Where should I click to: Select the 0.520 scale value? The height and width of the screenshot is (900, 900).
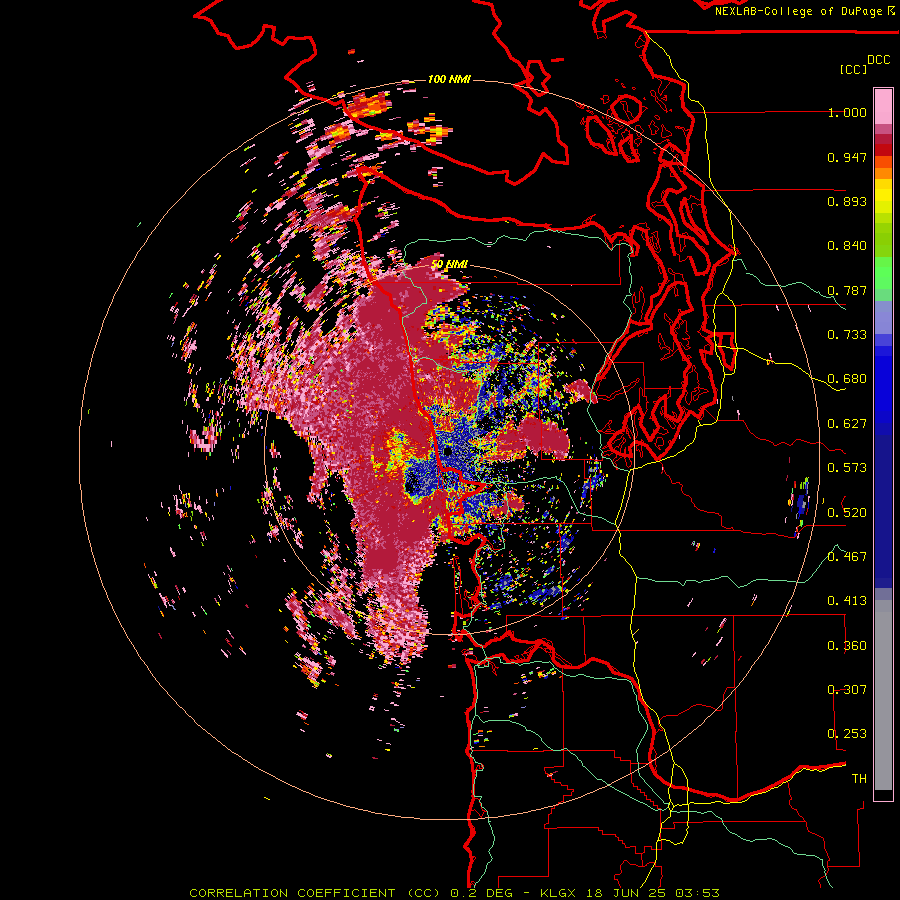(847, 513)
